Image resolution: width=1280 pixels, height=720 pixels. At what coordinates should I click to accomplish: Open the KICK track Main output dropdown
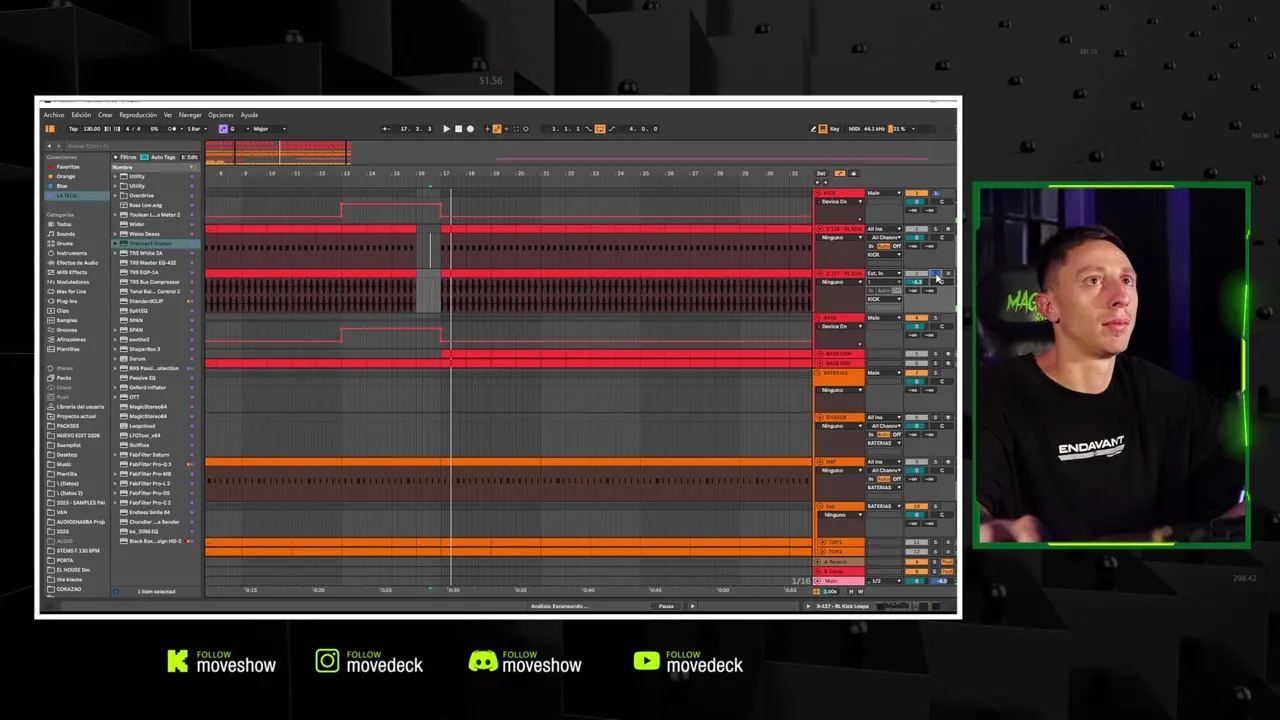click(884, 193)
